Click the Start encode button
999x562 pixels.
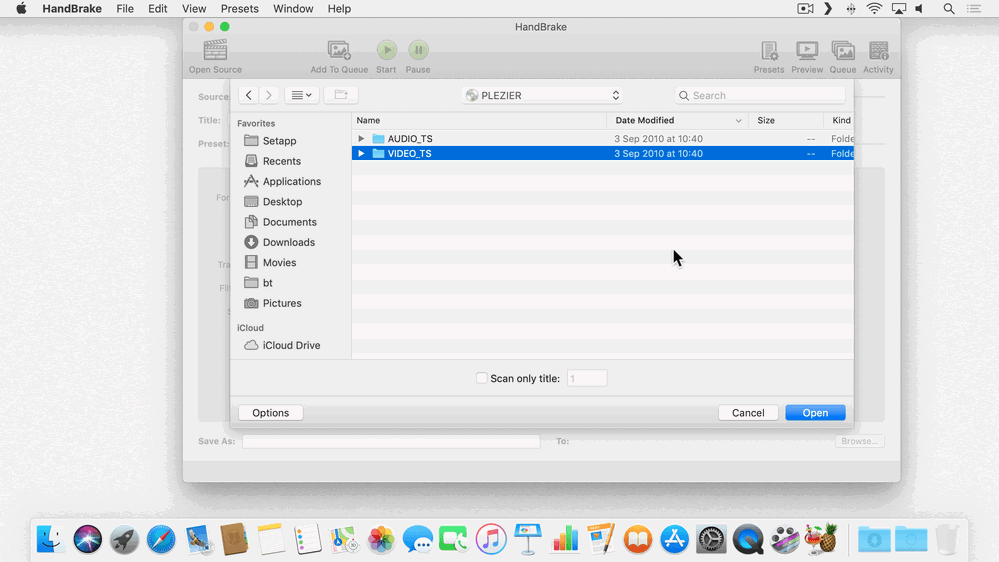(x=386, y=50)
